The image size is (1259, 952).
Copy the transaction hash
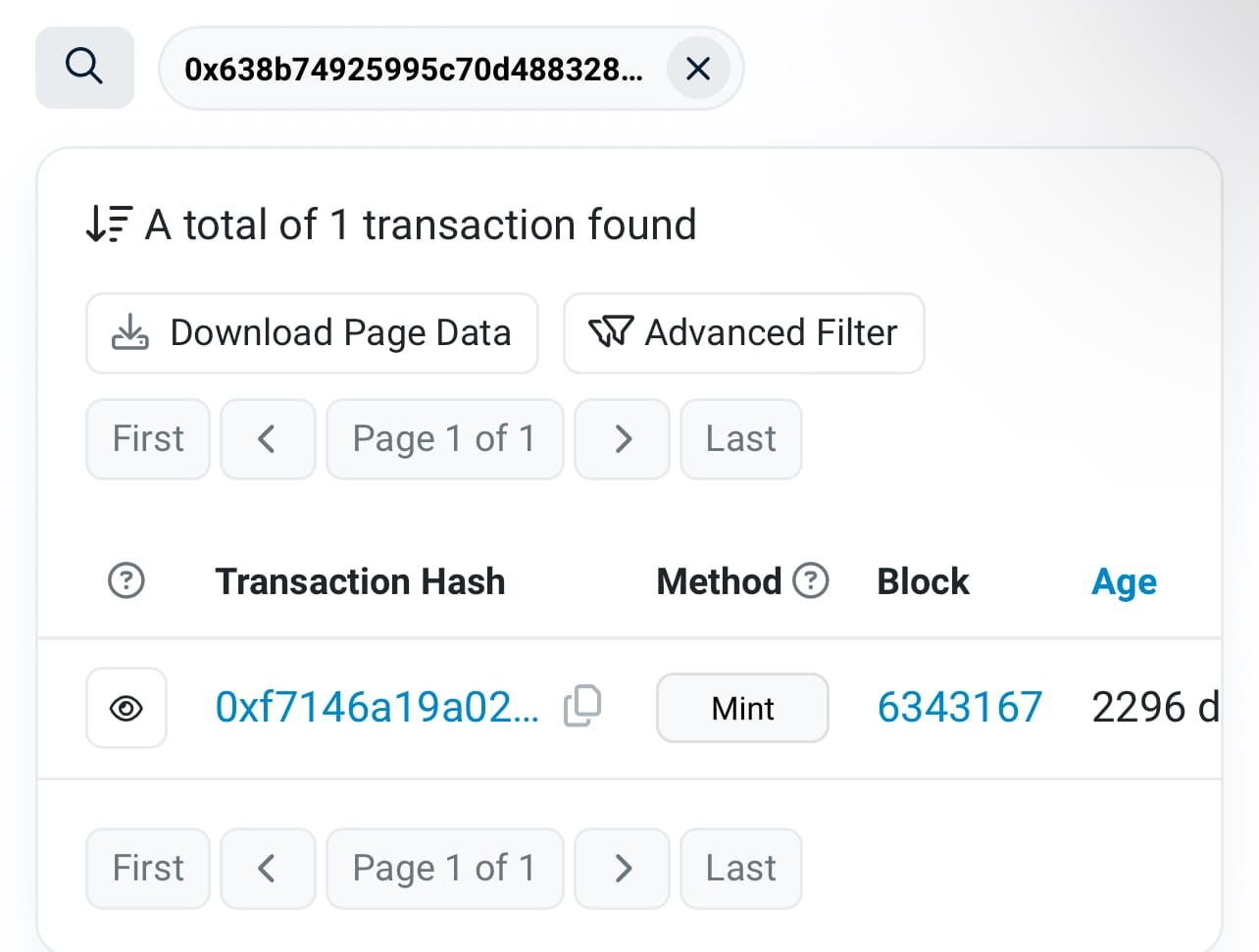tap(582, 706)
